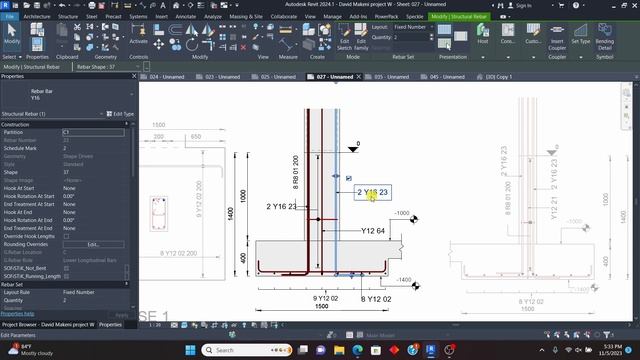The width and height of the screenshot is (640, 360).
Task: Click the Undo arrow in quick access toolbar
Action: click(62, 5)
